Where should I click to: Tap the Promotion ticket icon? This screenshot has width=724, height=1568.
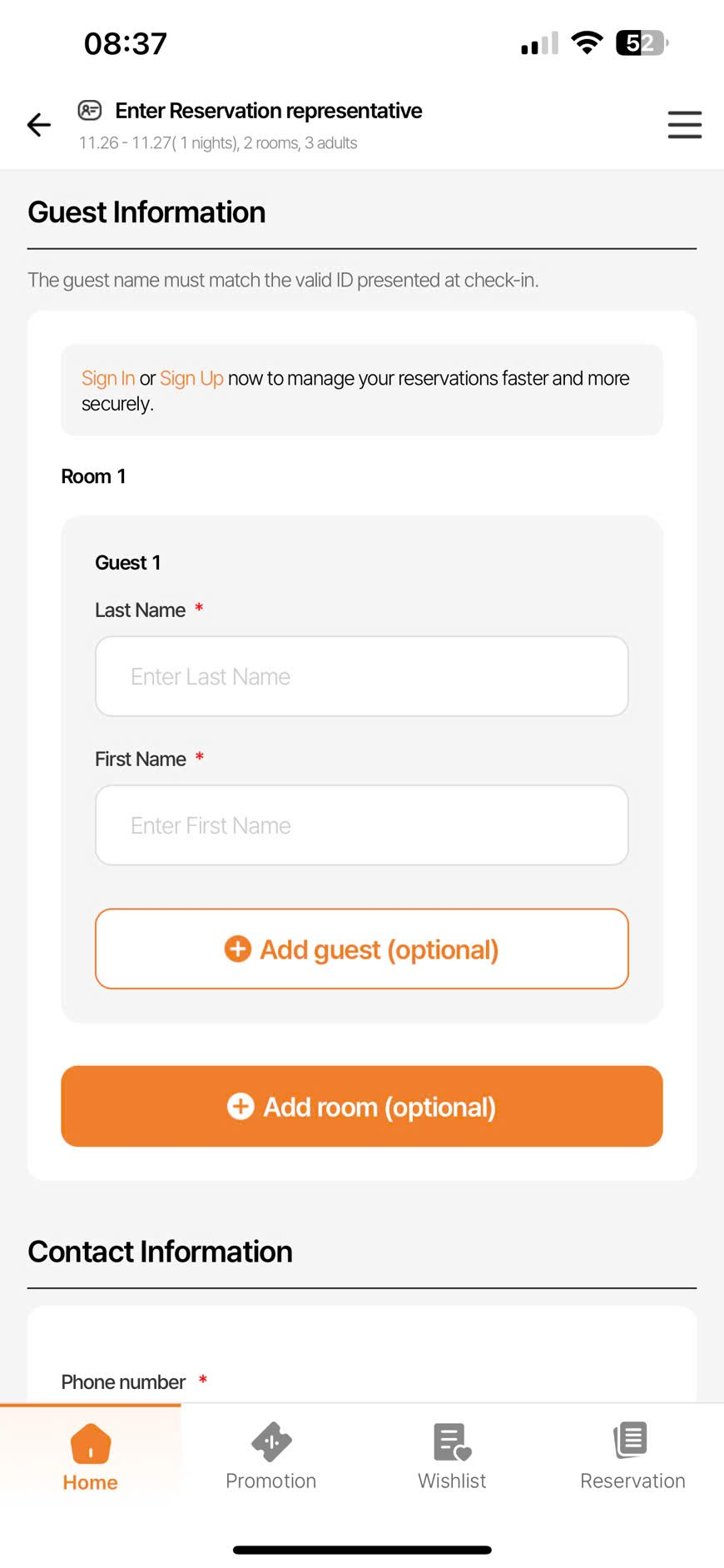click(271, 1441)
